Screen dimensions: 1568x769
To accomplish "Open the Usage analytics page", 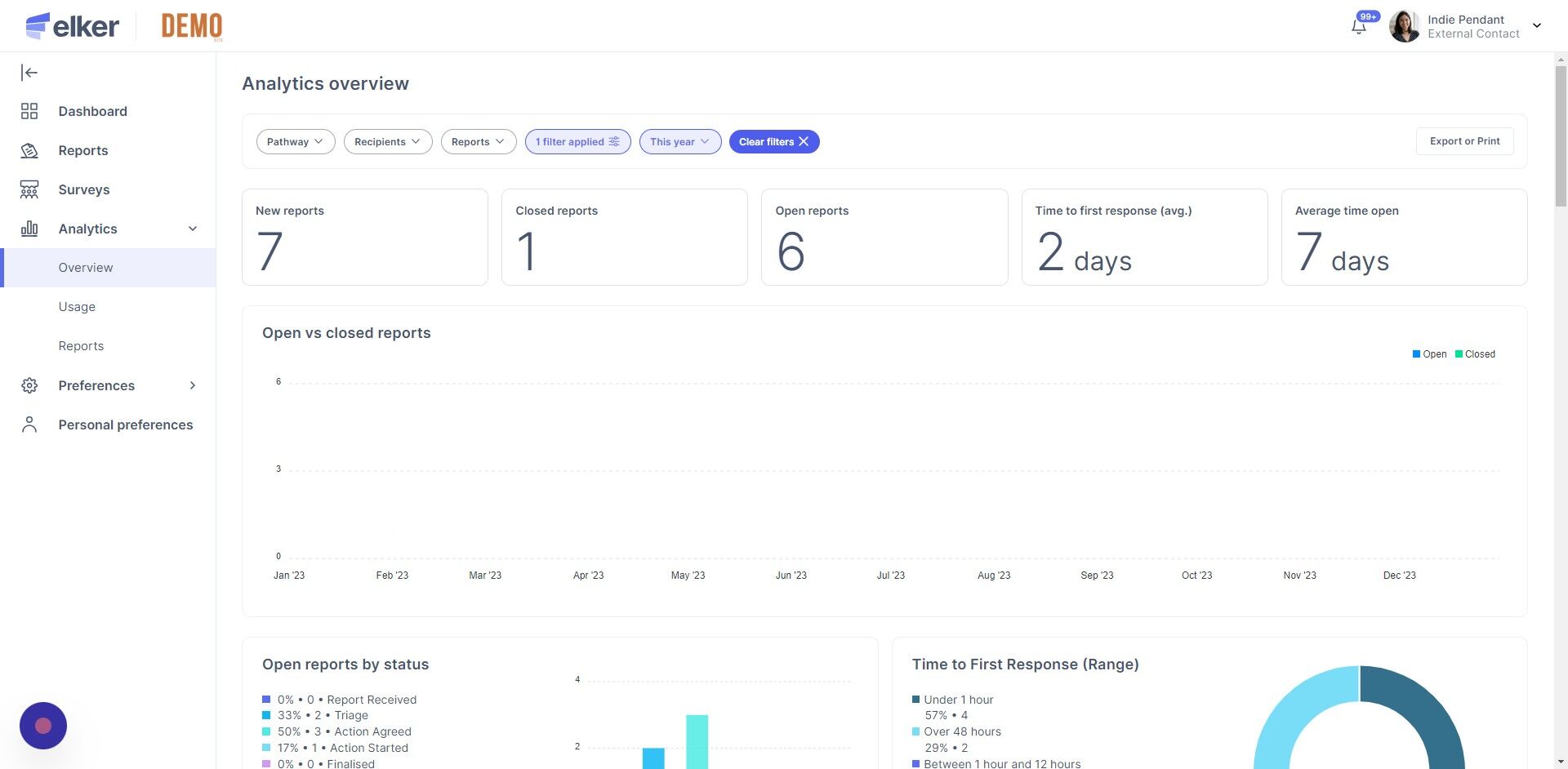I will (x=77, y=307).
